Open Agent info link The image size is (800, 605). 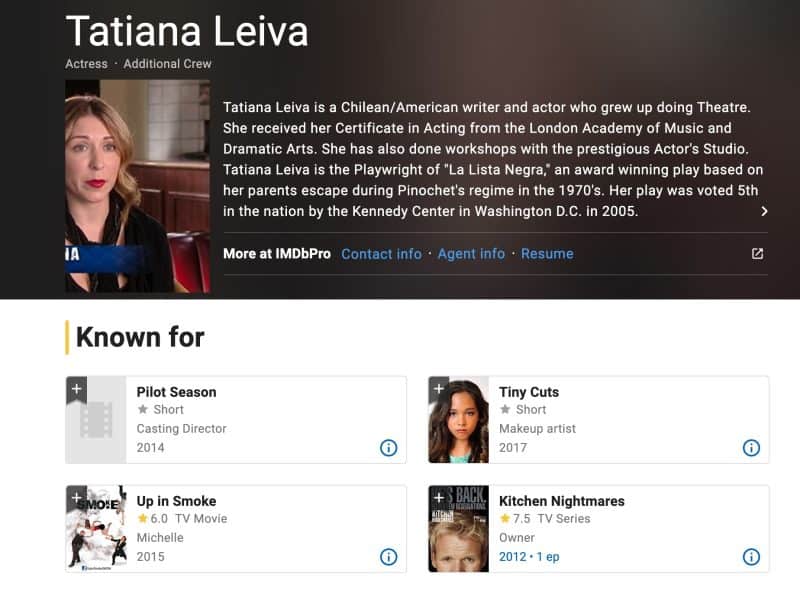(471, 254)
